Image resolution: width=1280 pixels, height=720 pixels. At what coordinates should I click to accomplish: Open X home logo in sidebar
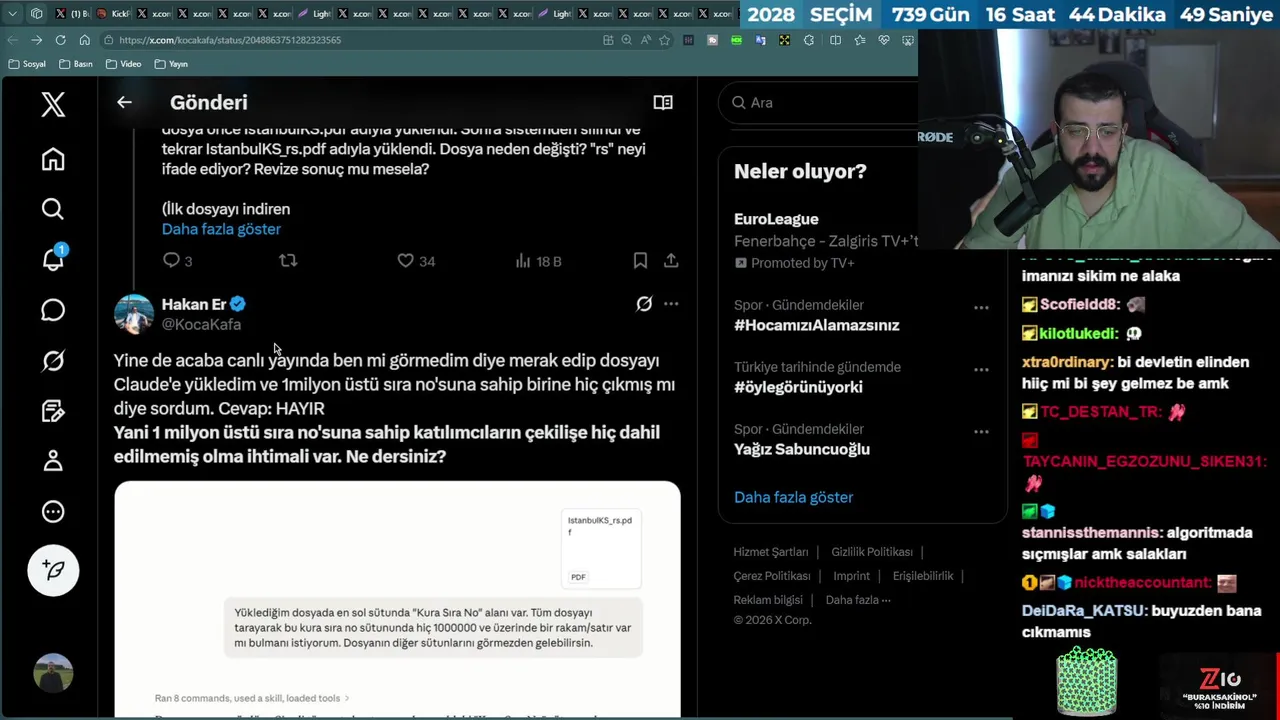53,104
